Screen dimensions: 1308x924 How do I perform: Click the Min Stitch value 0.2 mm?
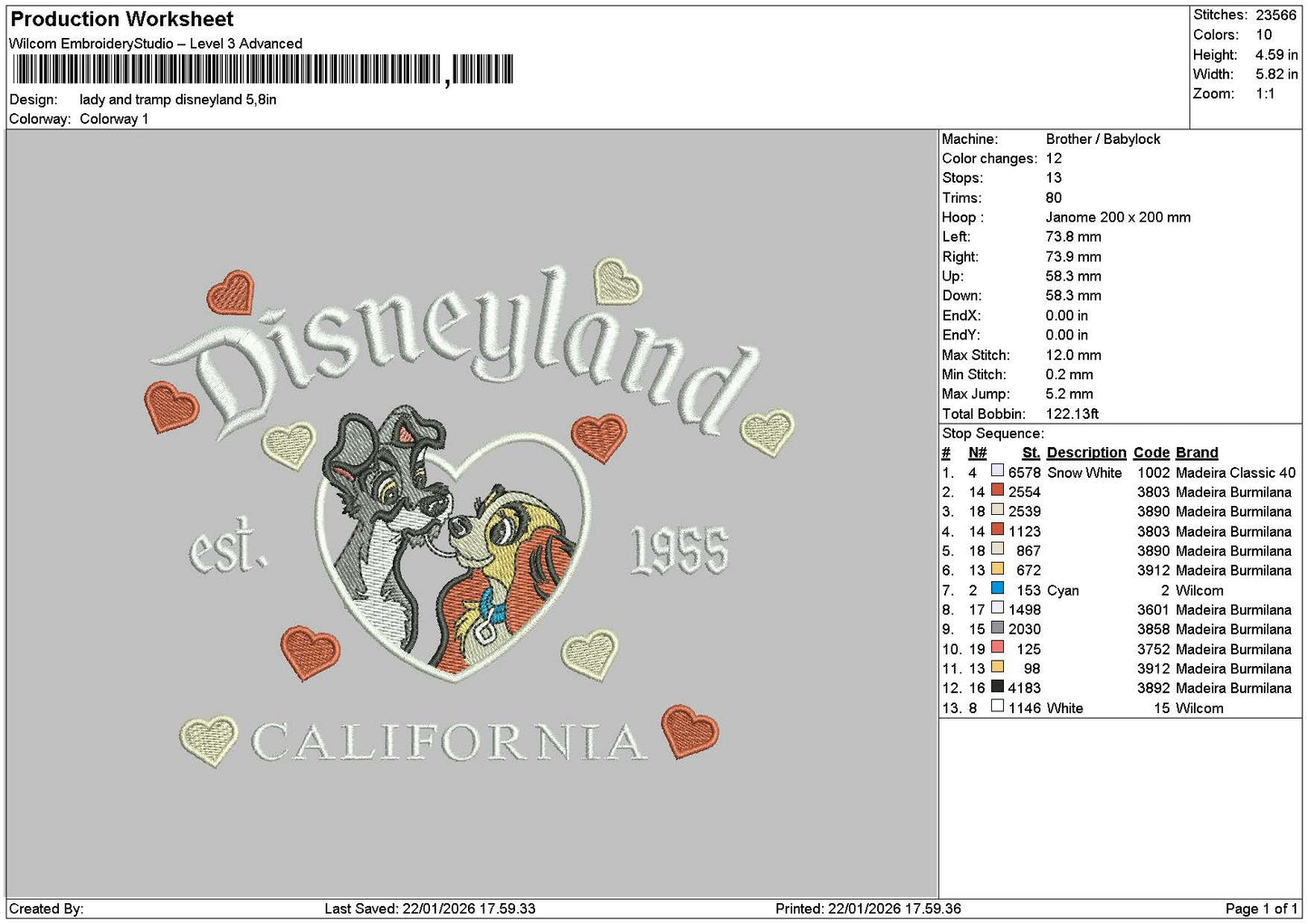pos(1069,375)
